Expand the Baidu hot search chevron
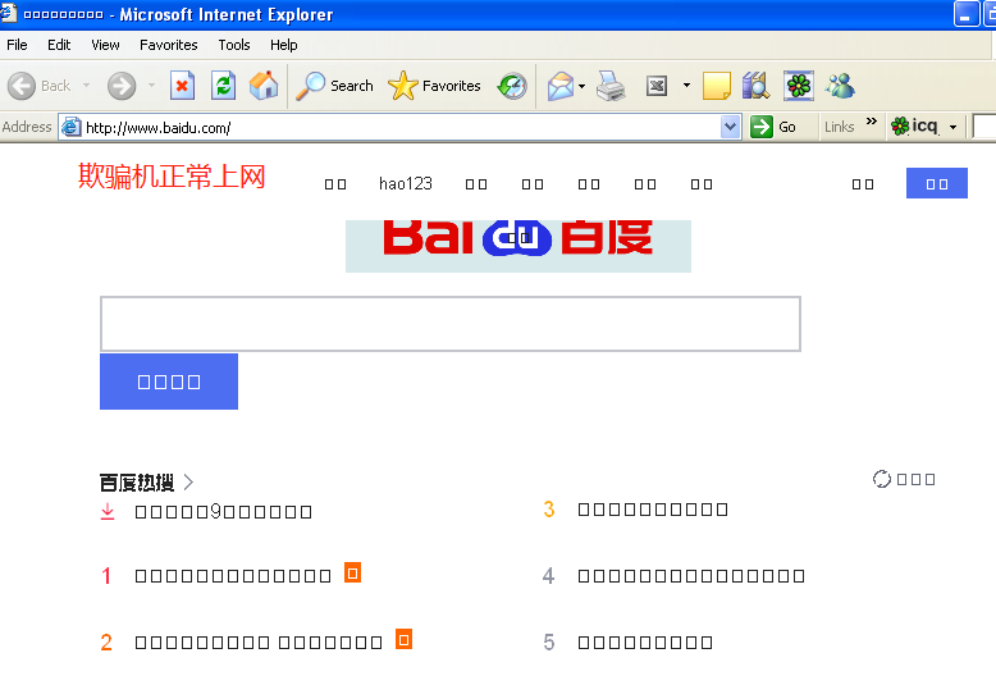The image size is (996, 676). pos(188,482)
